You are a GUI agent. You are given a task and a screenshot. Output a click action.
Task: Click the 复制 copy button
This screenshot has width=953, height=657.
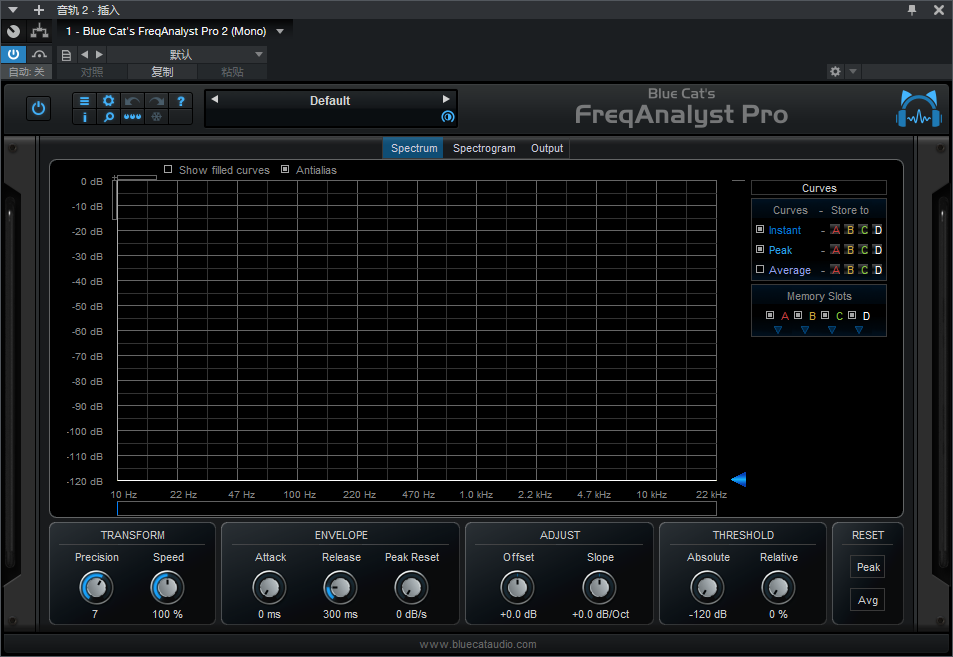[162, 72]
